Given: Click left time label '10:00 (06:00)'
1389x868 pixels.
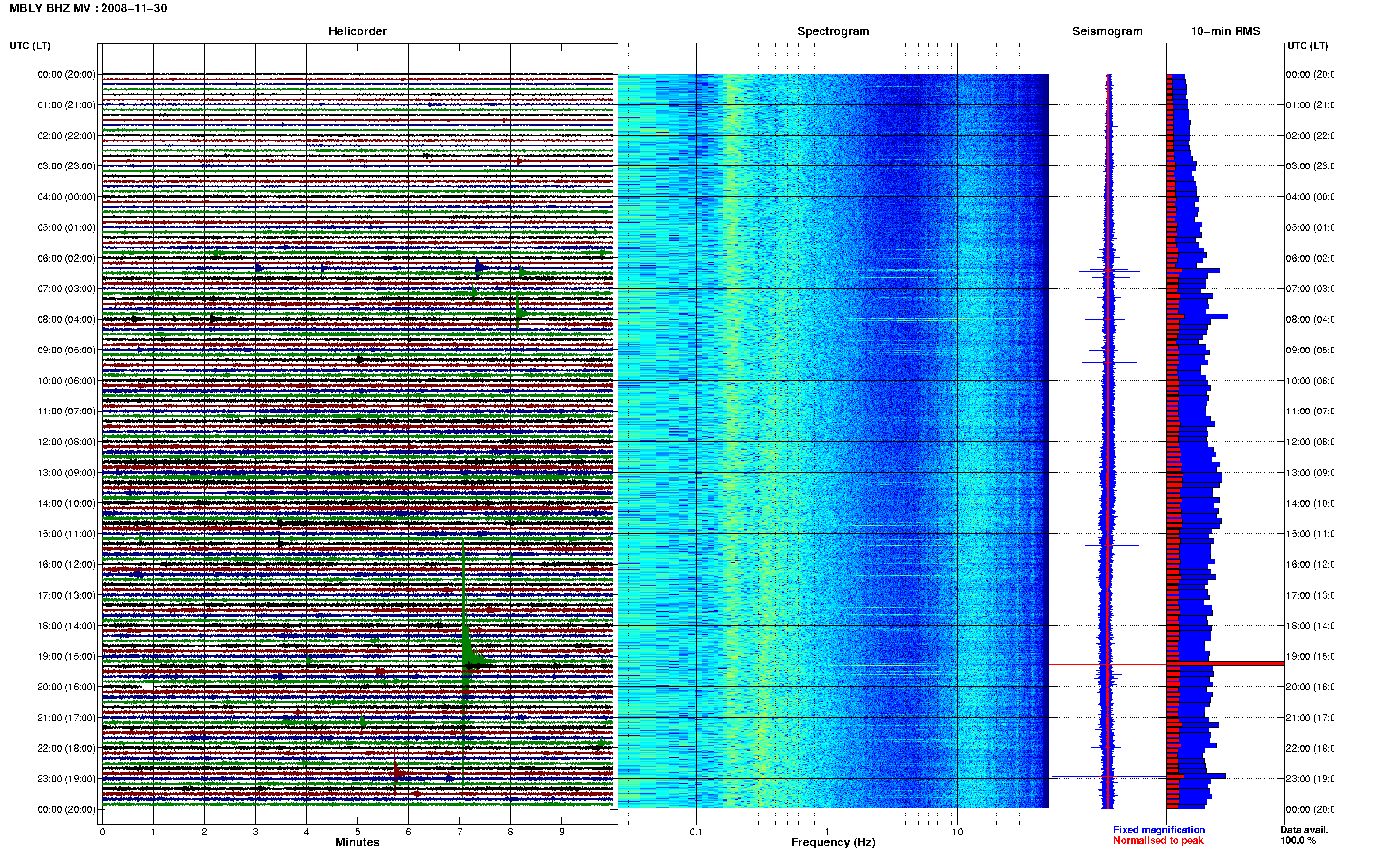Looking at the screenshot, I should [66, 381].
